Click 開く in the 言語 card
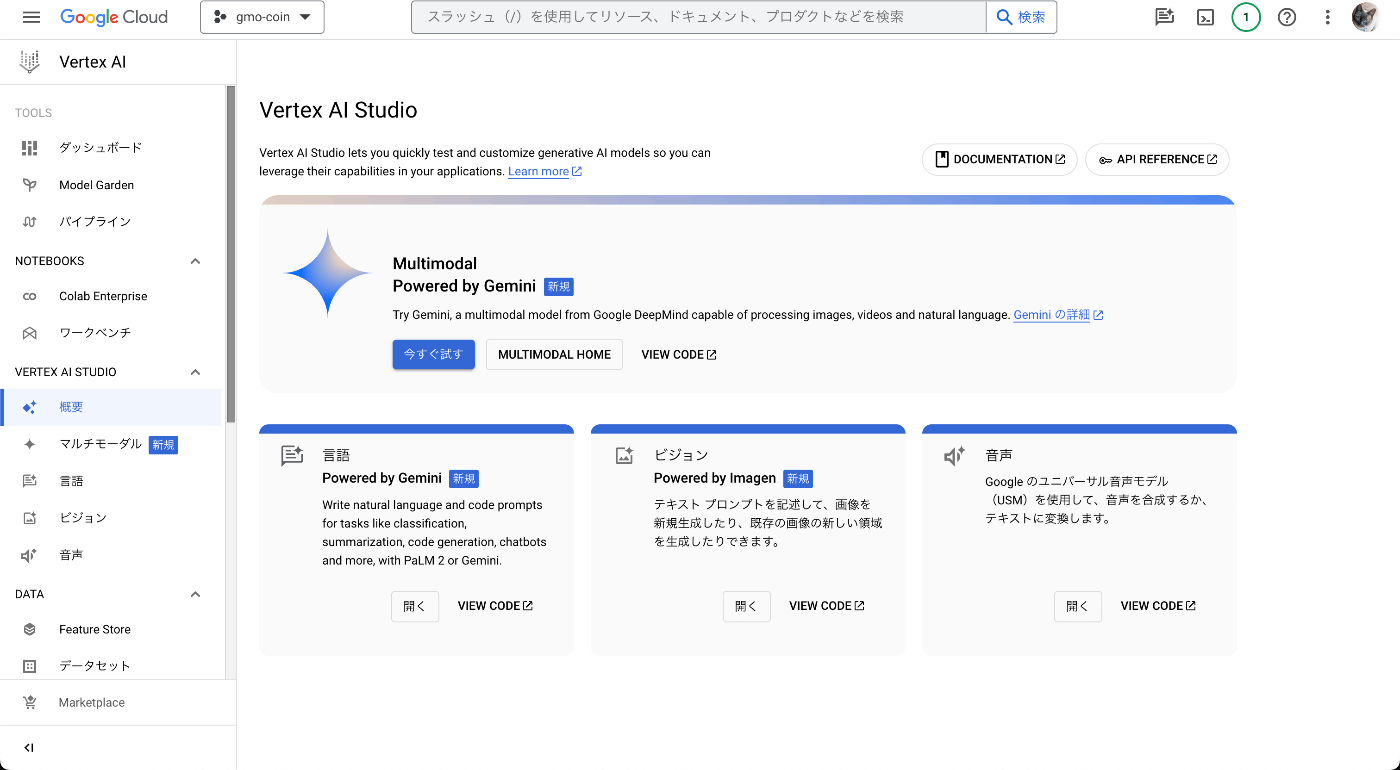Image resolution: width=1400 pixels, height=770 pixels. pos(415,606)
